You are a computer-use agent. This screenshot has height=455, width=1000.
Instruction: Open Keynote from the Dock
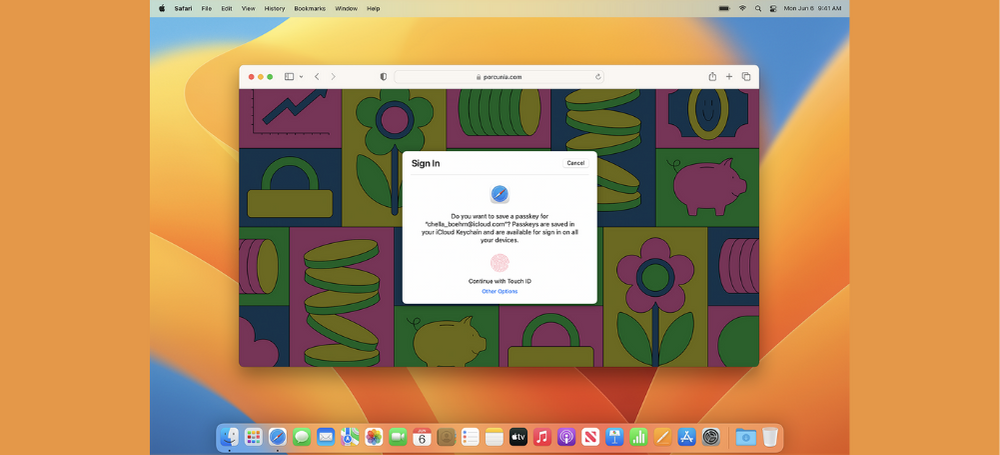pos(615,436)
